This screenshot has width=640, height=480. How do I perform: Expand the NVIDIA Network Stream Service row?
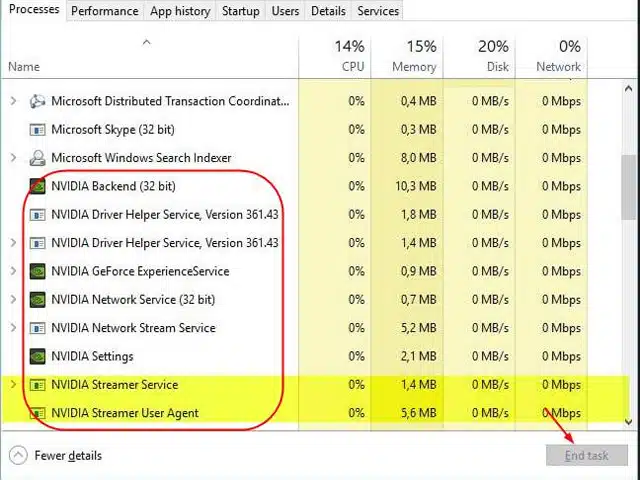[13, 328]
